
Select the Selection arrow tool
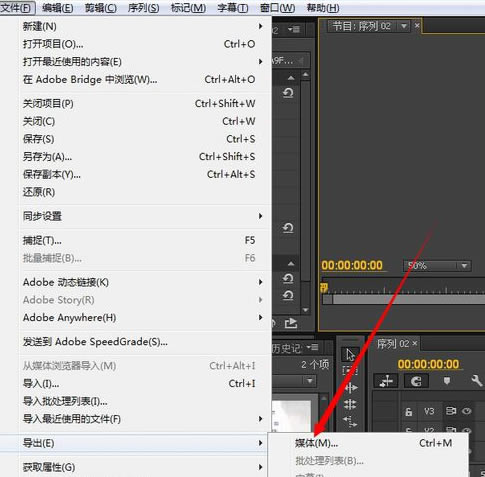(350, 354)
